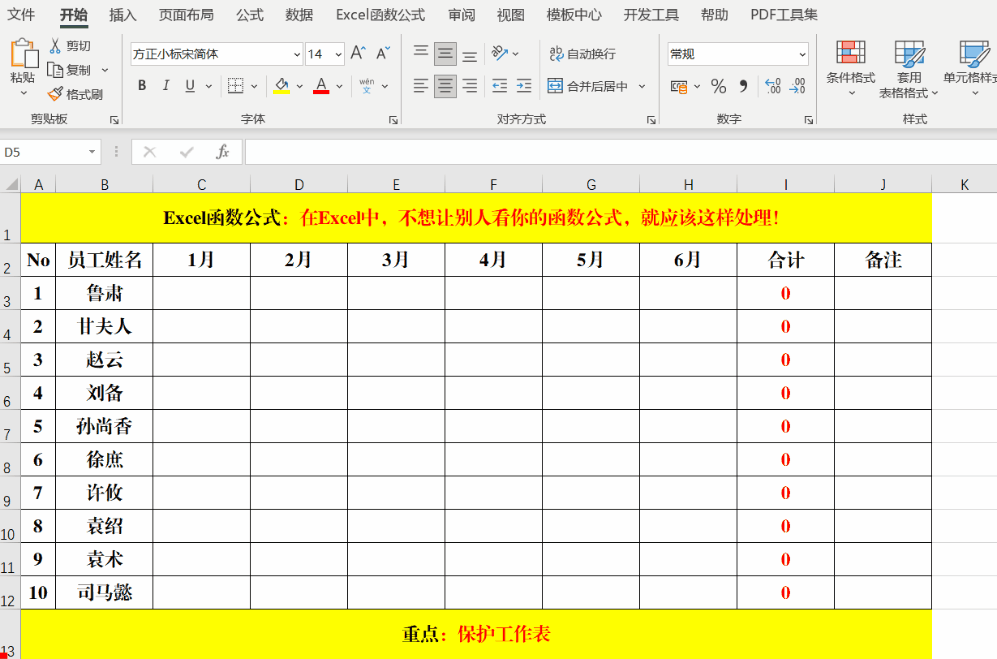
Task: Open the 开发工具 Developer tab
Action: [x=650, y=14]
